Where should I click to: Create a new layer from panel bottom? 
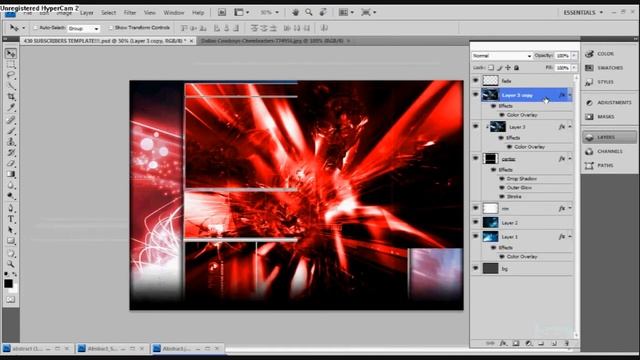pos(554,343)
